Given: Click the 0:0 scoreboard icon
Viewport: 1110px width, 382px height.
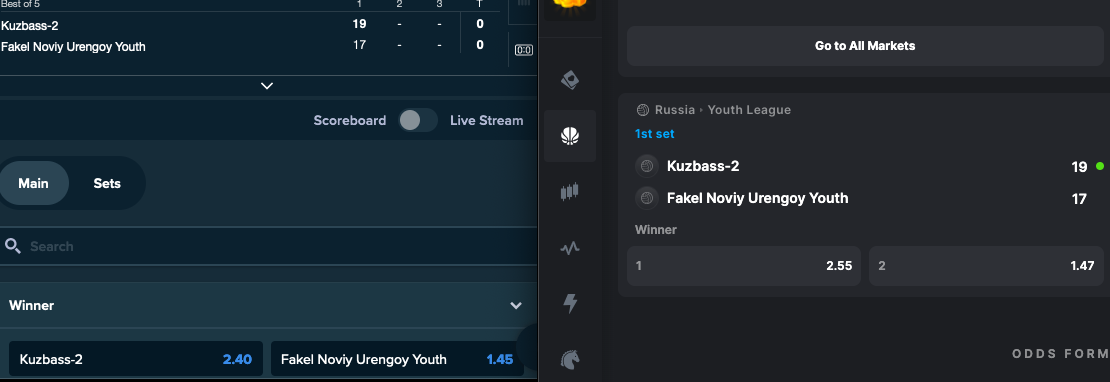Looking at the screenshot, I should (x=524, y=50).
